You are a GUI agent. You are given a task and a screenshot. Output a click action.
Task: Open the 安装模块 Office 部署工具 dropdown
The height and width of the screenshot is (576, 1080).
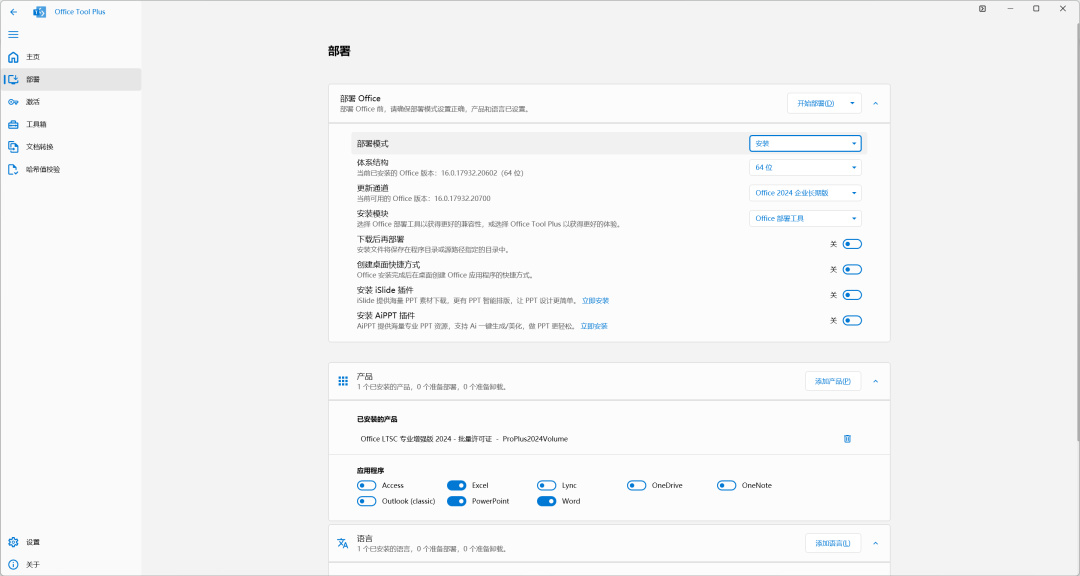805,218
